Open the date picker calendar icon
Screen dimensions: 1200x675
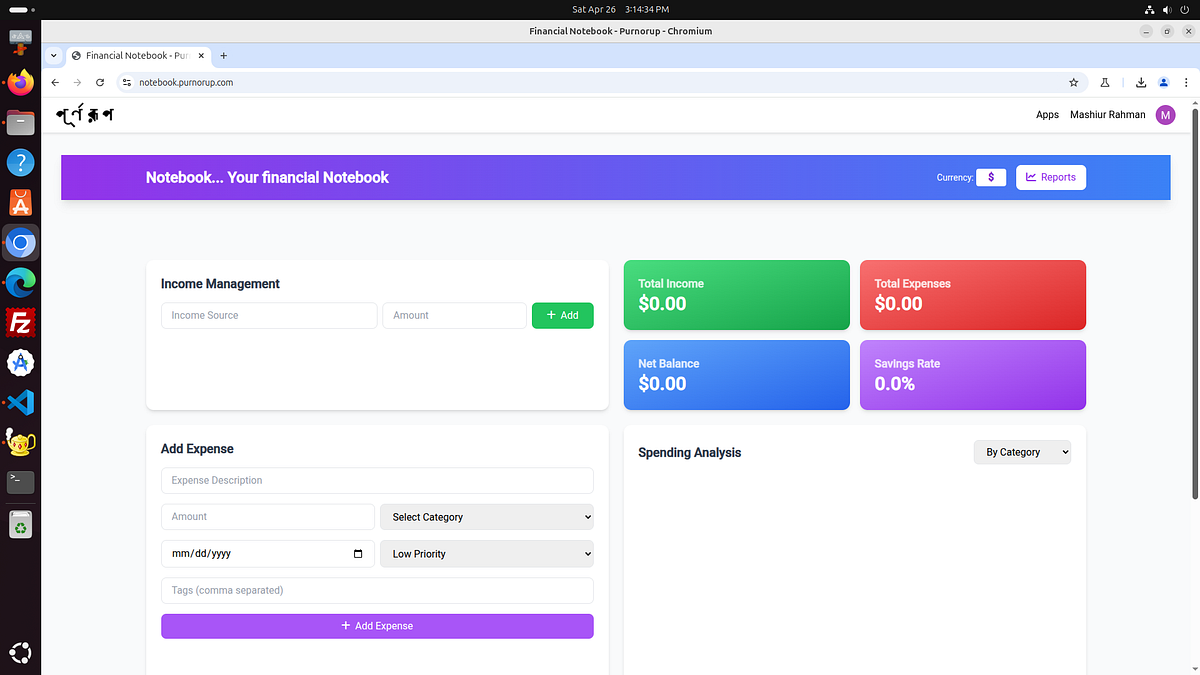[357, 553]
